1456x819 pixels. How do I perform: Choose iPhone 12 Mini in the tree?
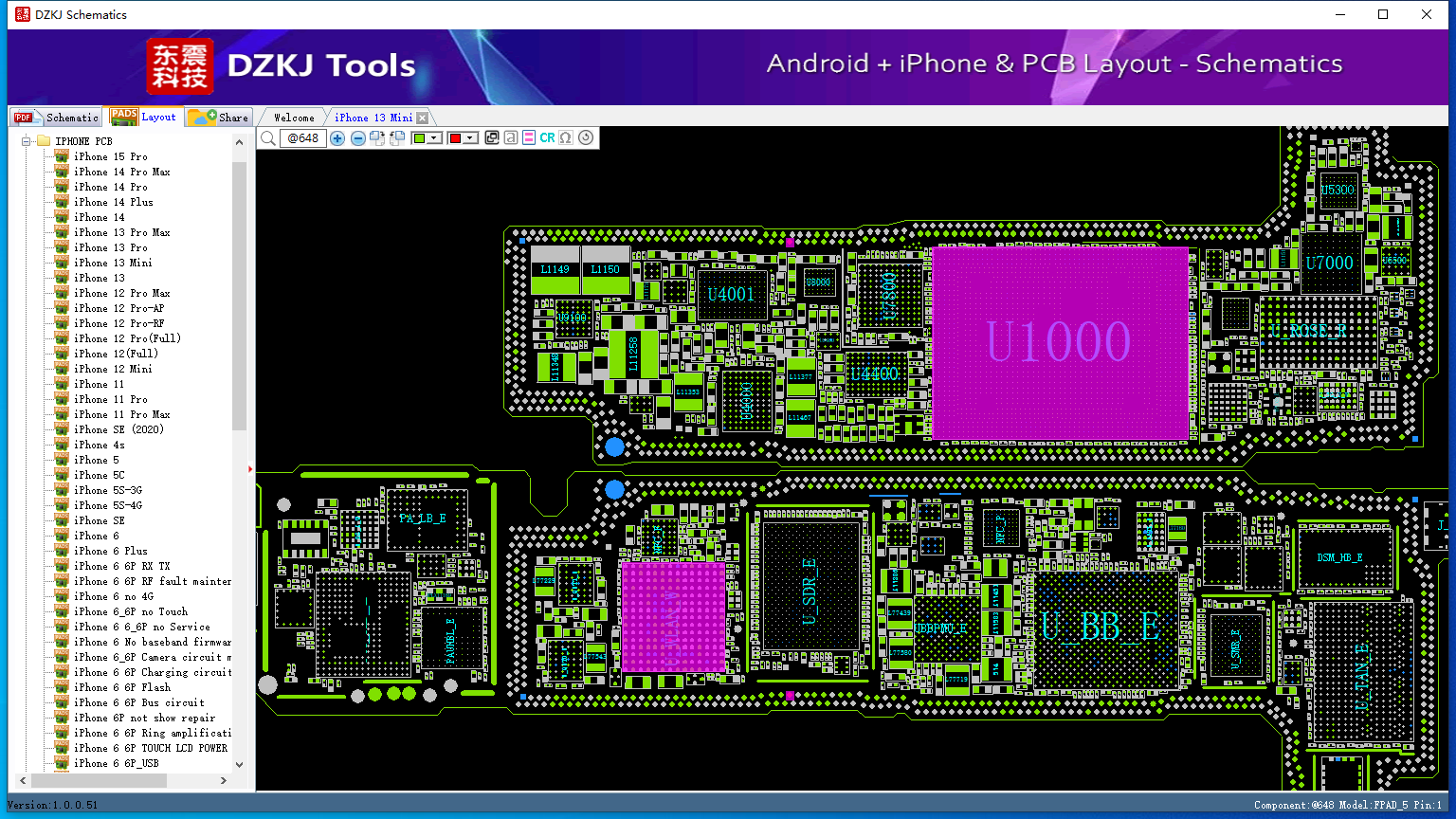(x=113, y=369)
